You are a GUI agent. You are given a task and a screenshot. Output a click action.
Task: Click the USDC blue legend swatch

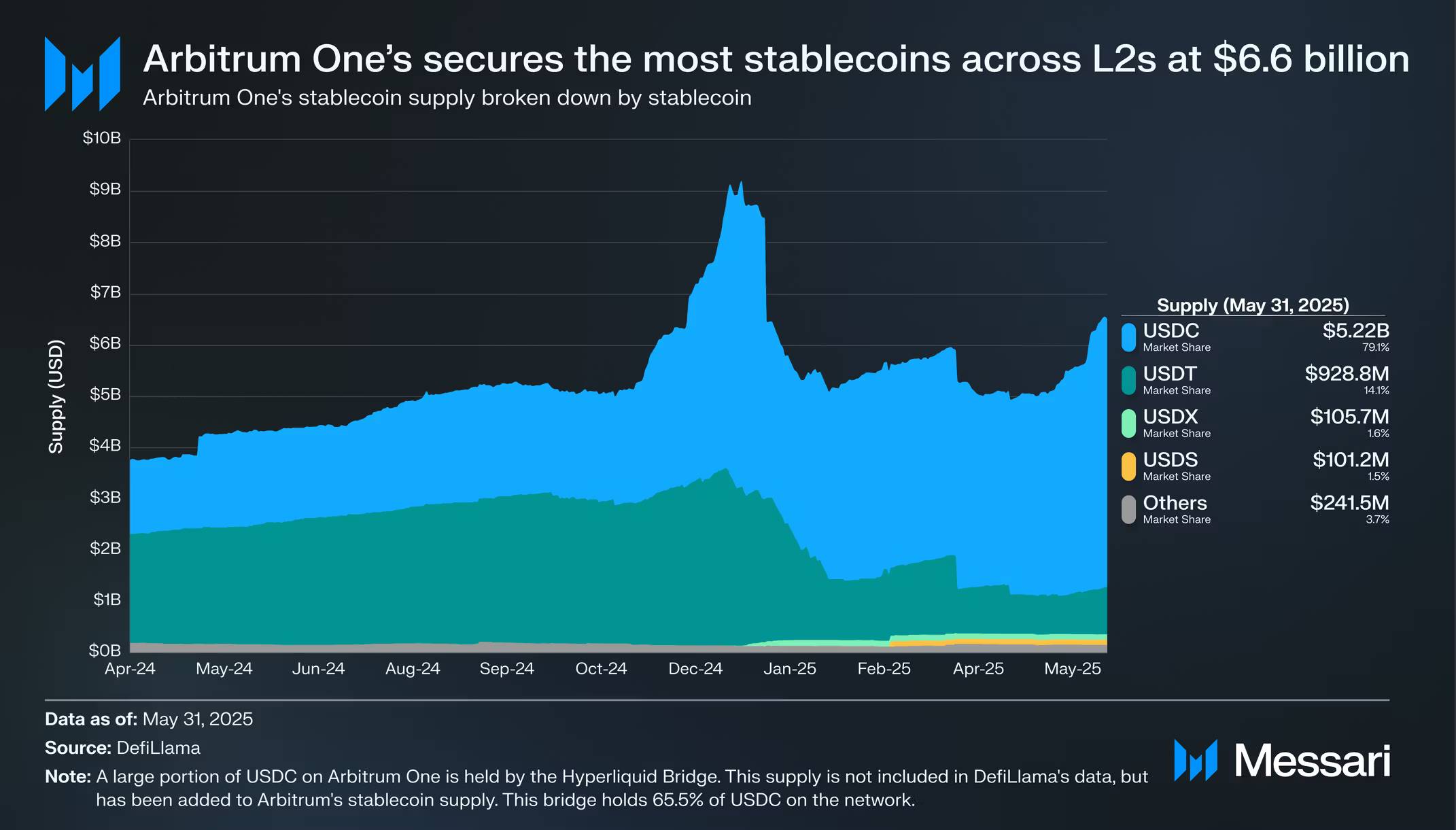click(1128, 337)
